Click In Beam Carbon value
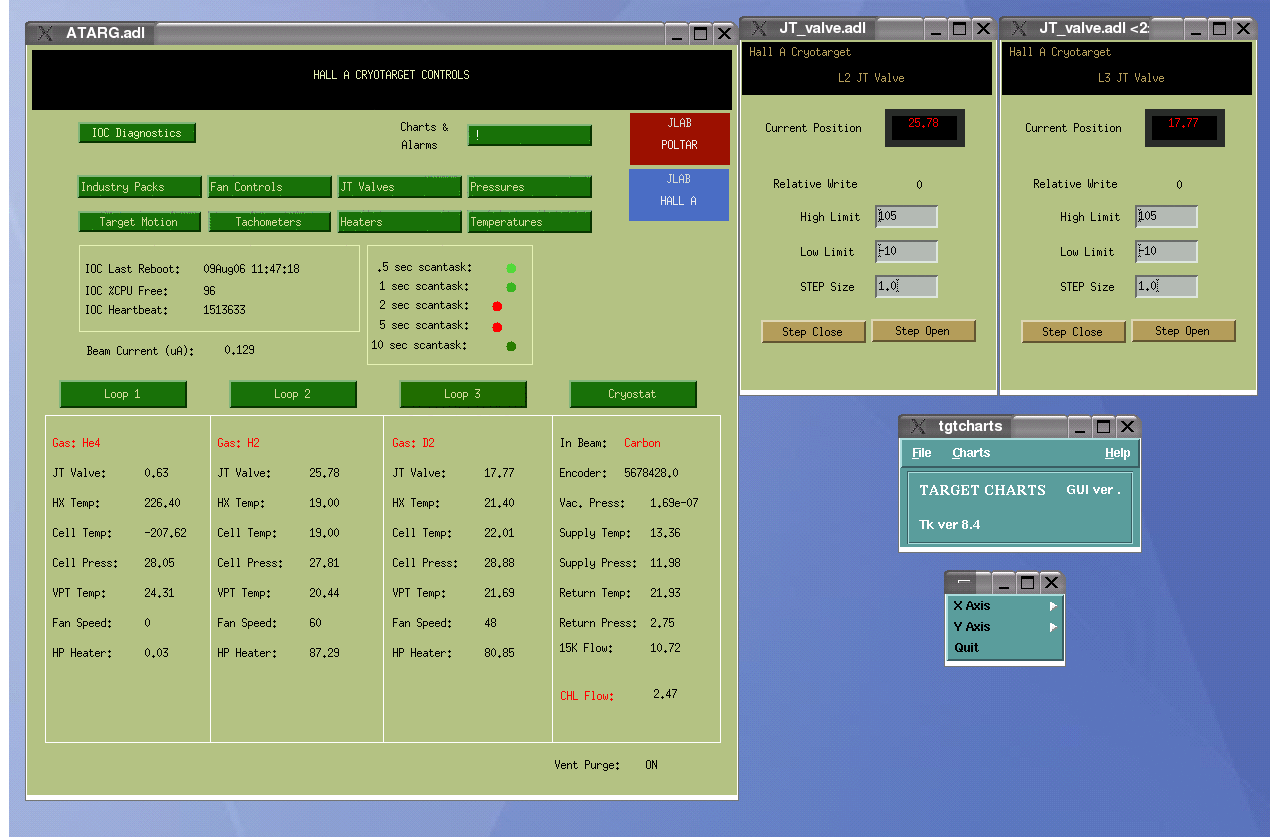This screenshot has width=1270, height=837. click(x=642, y=443)
